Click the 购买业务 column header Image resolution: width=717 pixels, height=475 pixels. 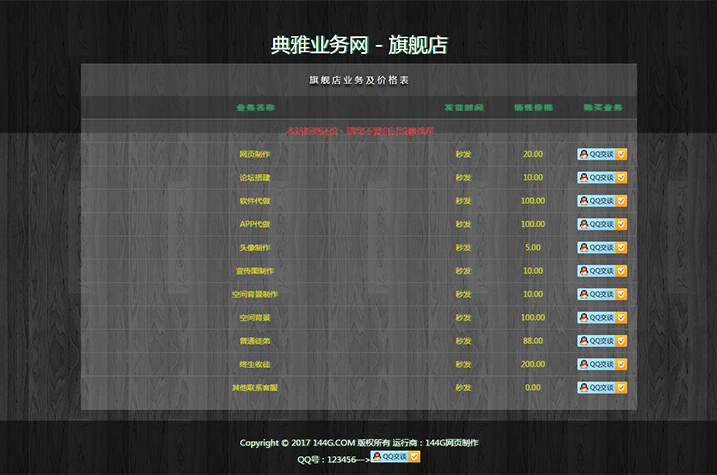click(602, 107)
